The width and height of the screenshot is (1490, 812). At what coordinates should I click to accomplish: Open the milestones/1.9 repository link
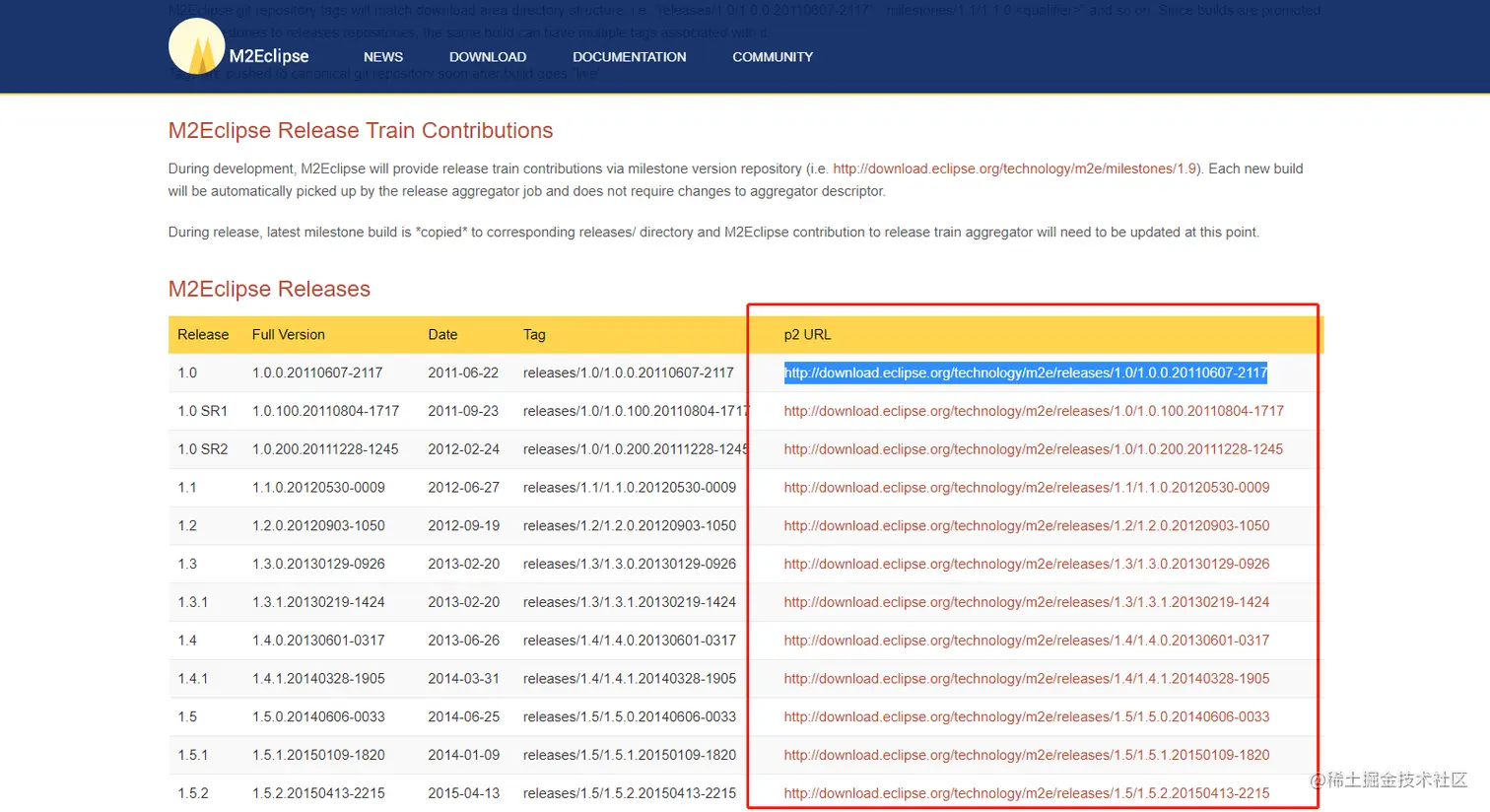tap(1015, 169)
